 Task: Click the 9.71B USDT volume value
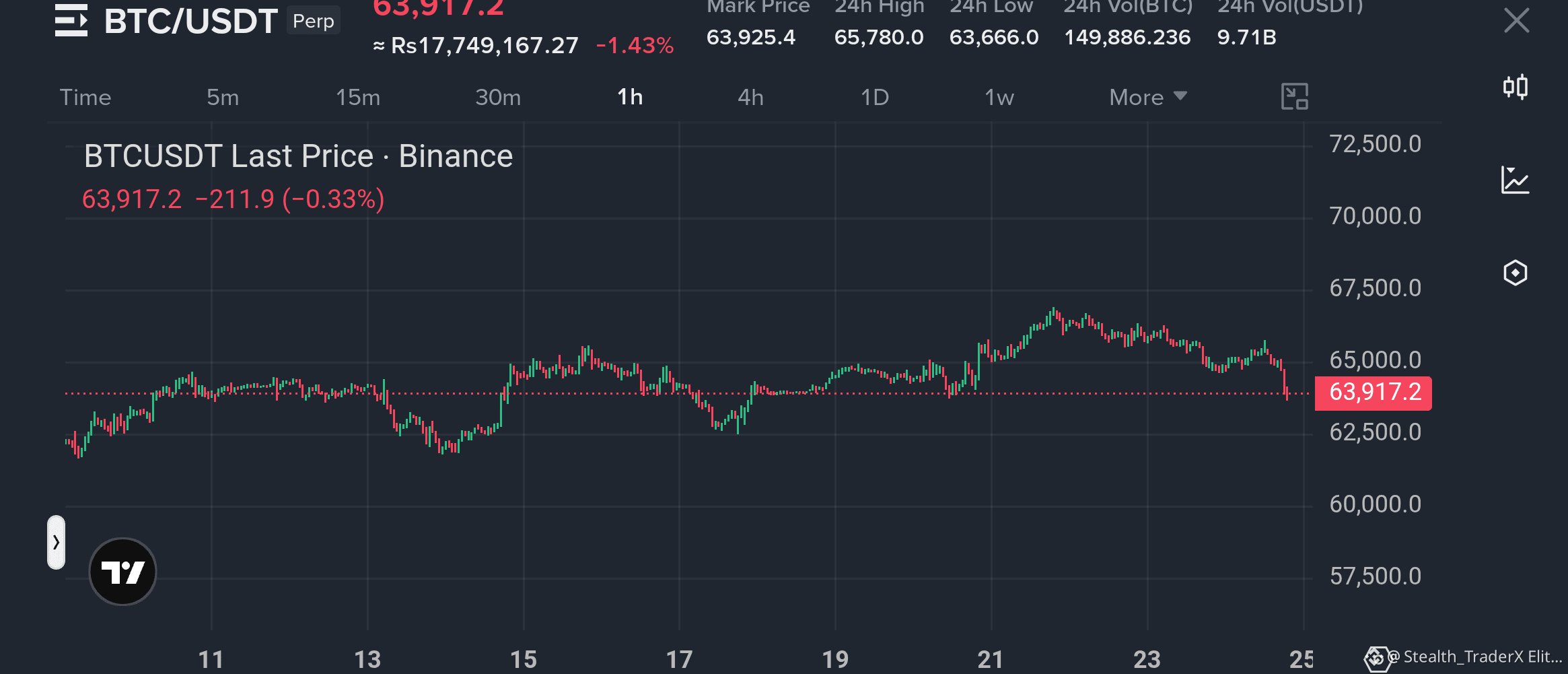[1247, 37]
